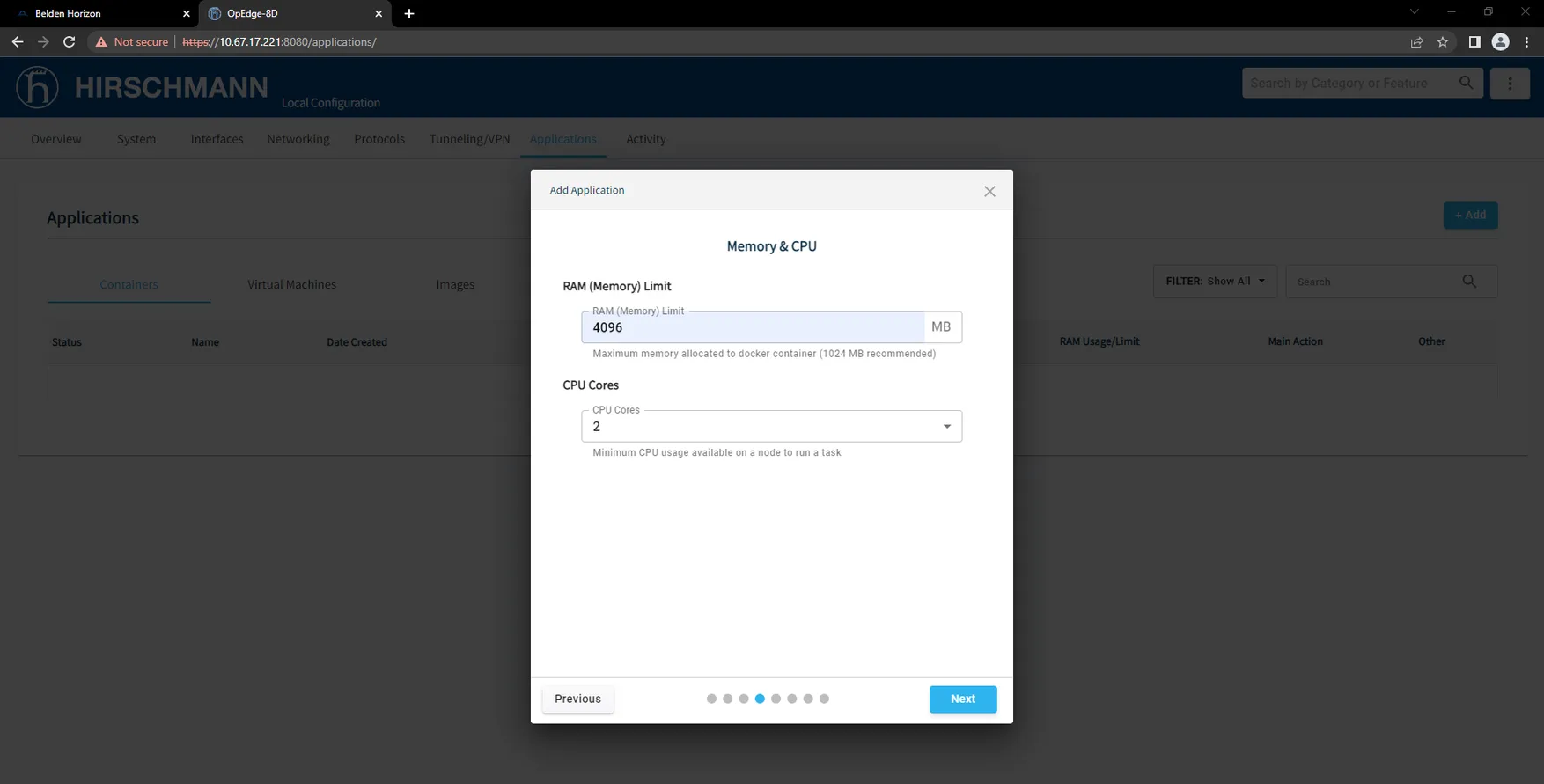Click the Not secure warning icon
The height and width of the screenshot is (784, 1544).
click(x=102, y=41)
